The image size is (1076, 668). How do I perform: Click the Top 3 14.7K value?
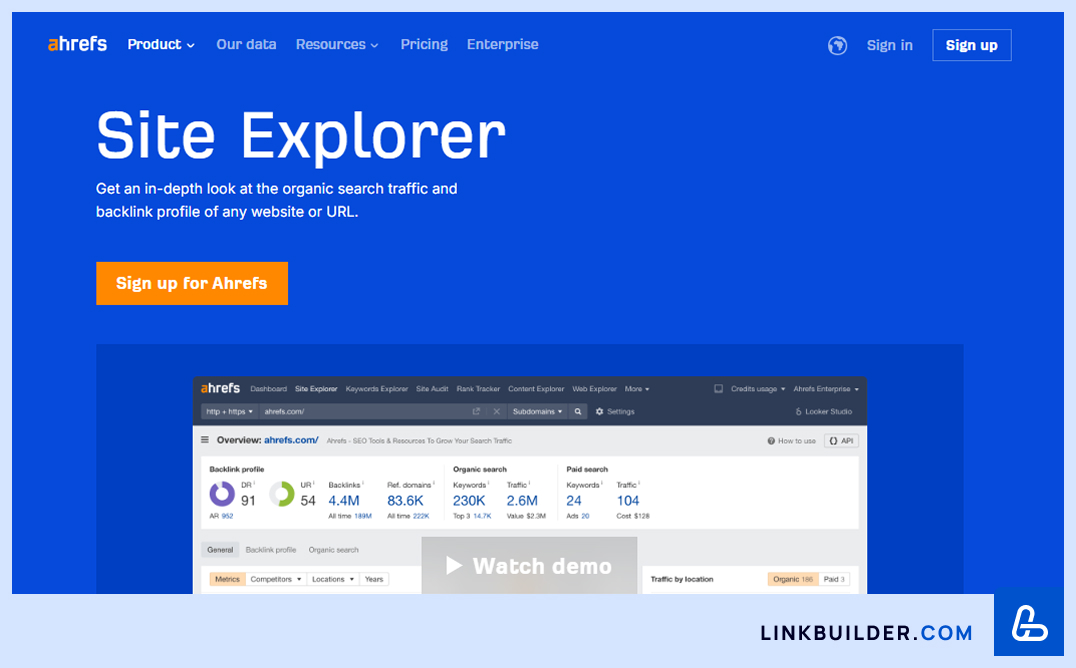472,516
